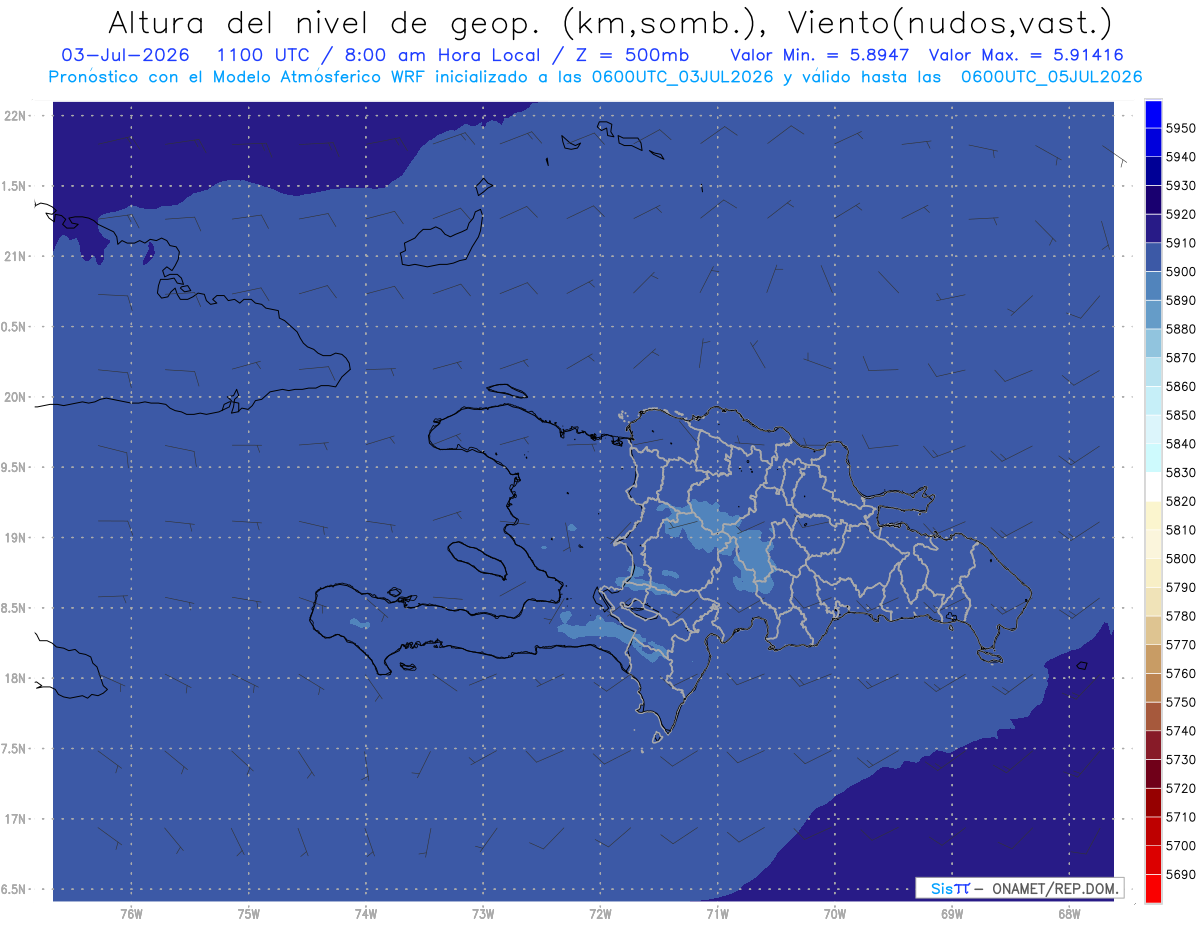This screenshot has width=1200, height=927.
Task: Click the '5780' legend value
Action: click(x=1180, y=616)
